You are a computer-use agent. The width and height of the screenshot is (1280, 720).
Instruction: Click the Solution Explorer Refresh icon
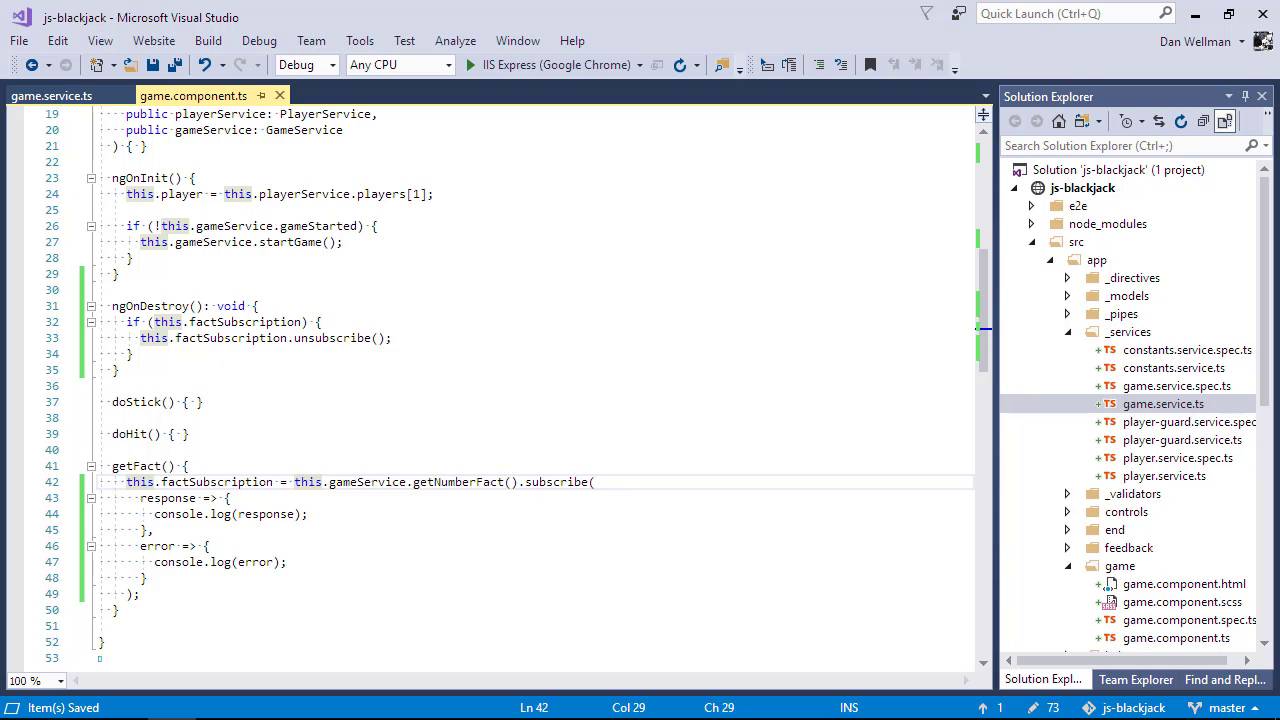[1181, 121]
